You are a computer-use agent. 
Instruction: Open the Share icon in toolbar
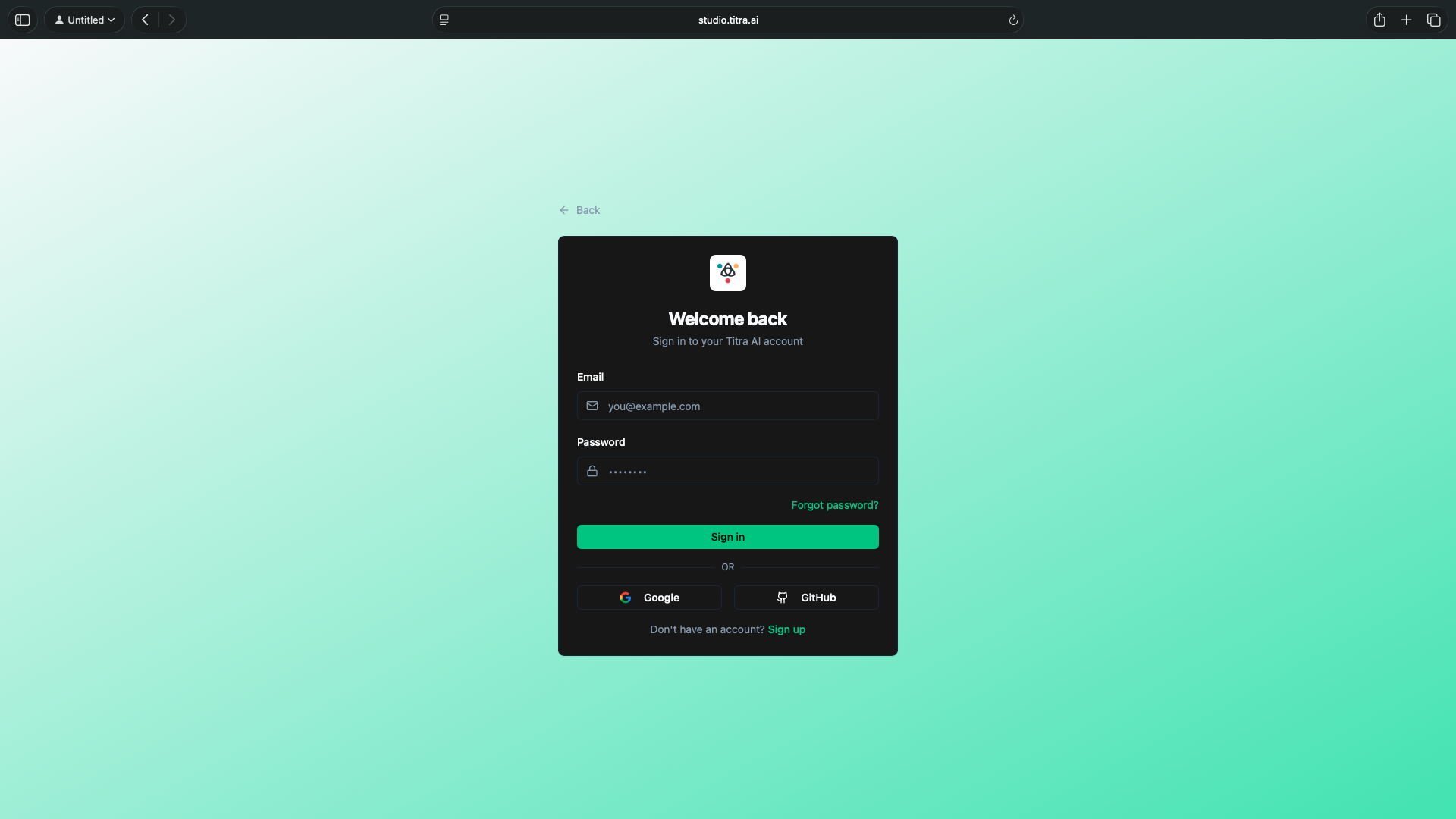point(1379,20)
